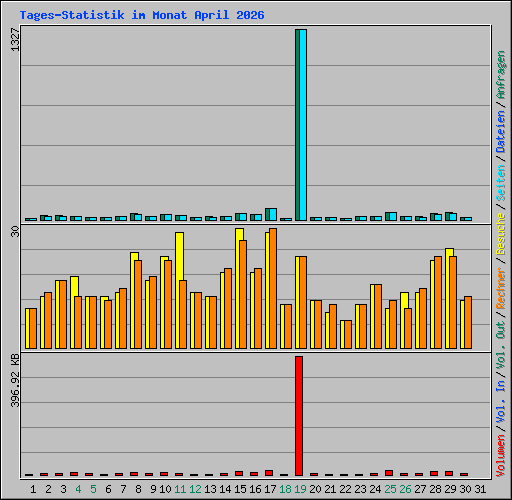The width and height of the screenshot is (512, 500).
Task: Click the day "8" axis label
Action: (138, 489)
